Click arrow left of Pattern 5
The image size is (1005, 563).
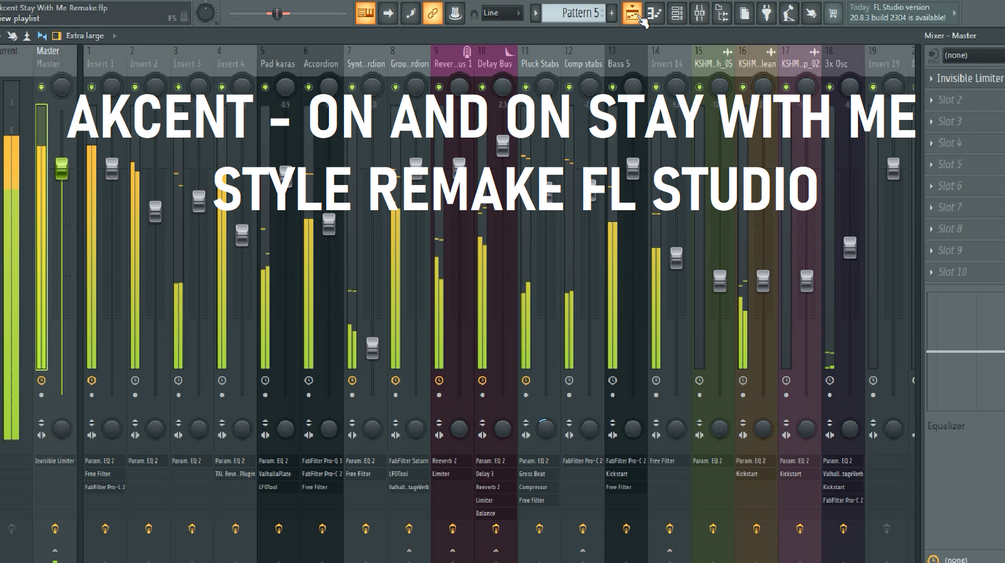(x=535, y=13)
